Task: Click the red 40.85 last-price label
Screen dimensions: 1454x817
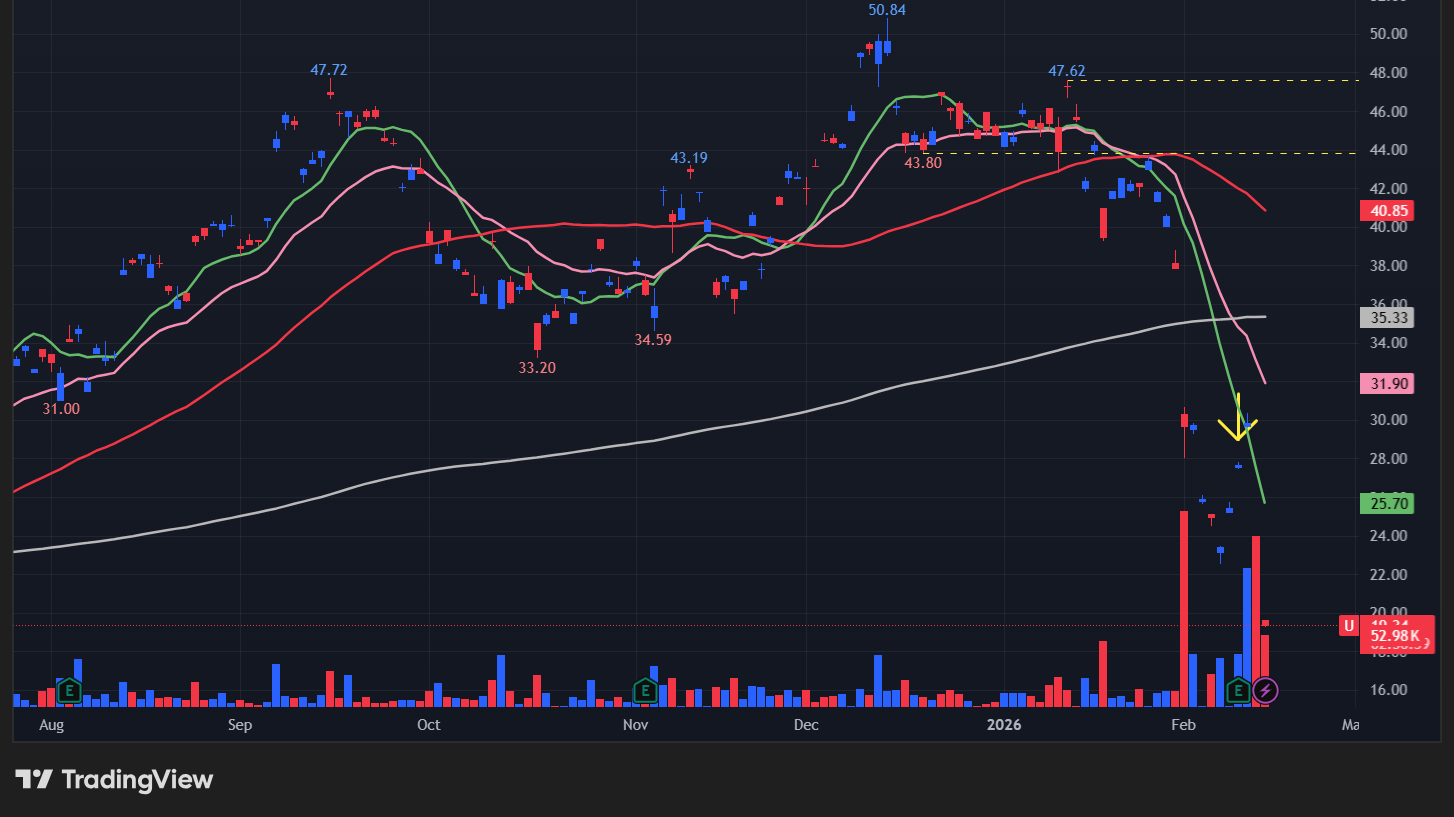Action: point(1387,211)
